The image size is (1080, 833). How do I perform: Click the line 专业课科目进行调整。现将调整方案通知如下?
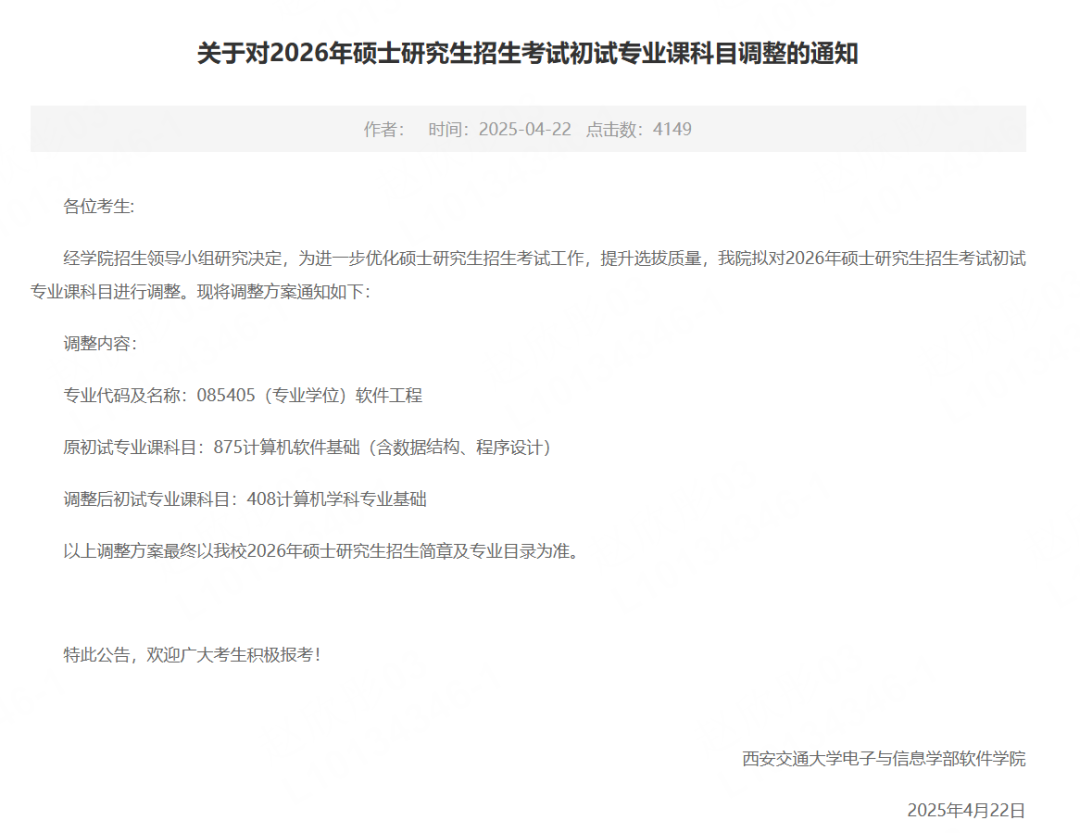click(200, 291)
